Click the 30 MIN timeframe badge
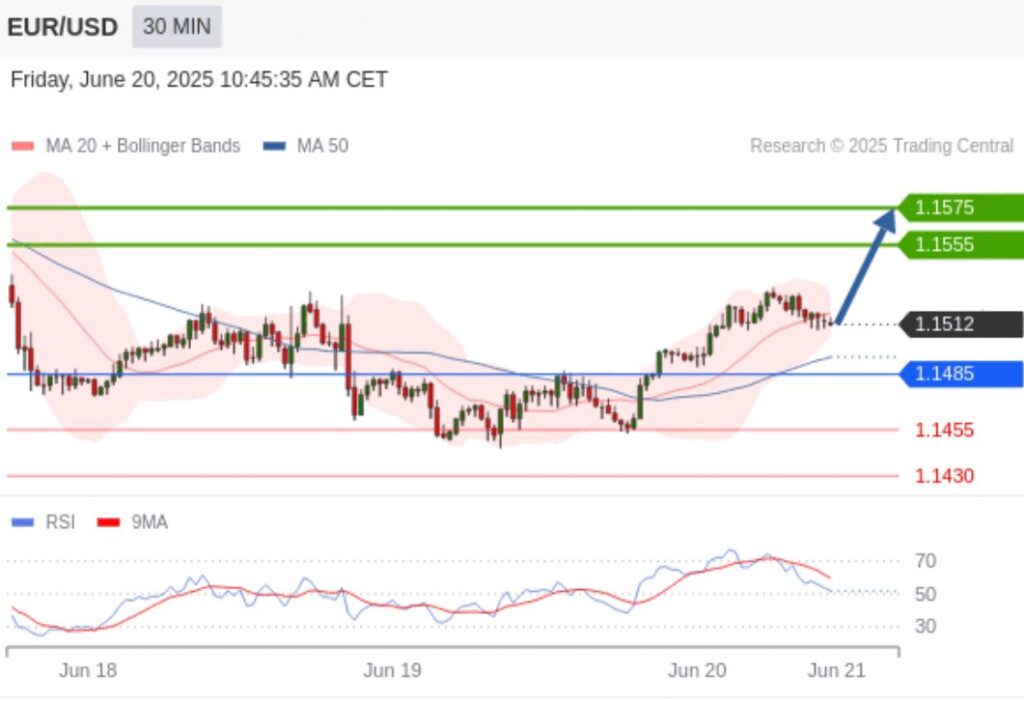Image resolution: width=1024 pixels, height=701 pixels. pos(176,27)
